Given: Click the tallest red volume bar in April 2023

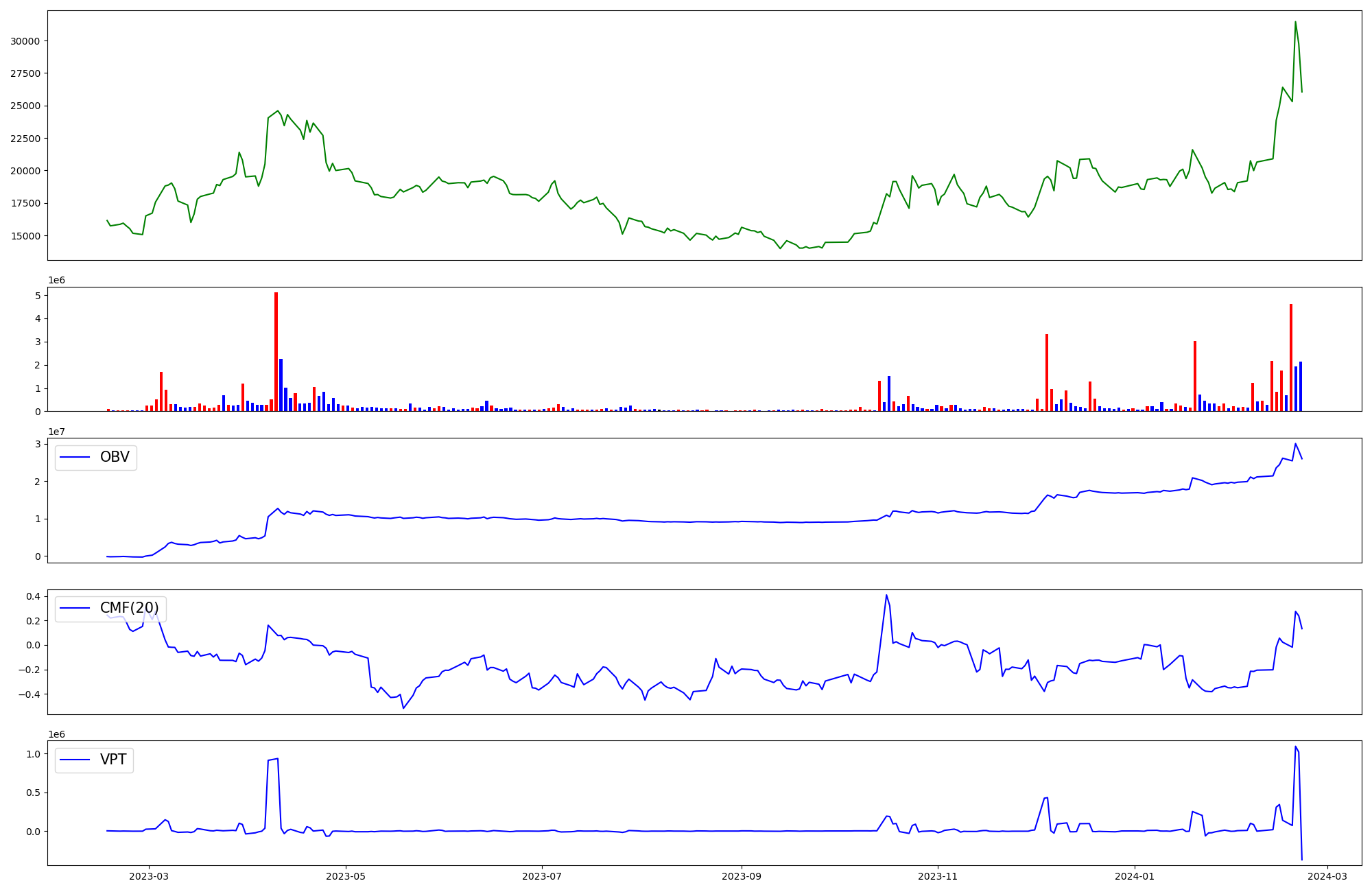Looking at the screenshot, I should pos(276,352).
